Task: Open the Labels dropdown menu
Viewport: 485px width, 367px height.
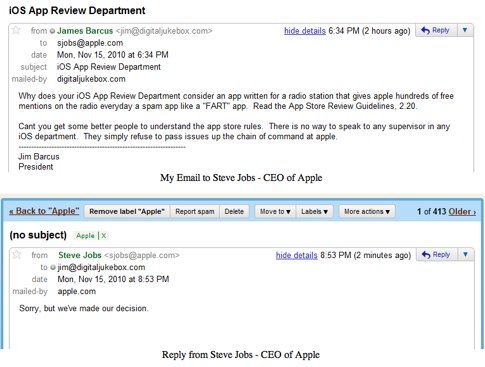Action: tap(314, 212)
